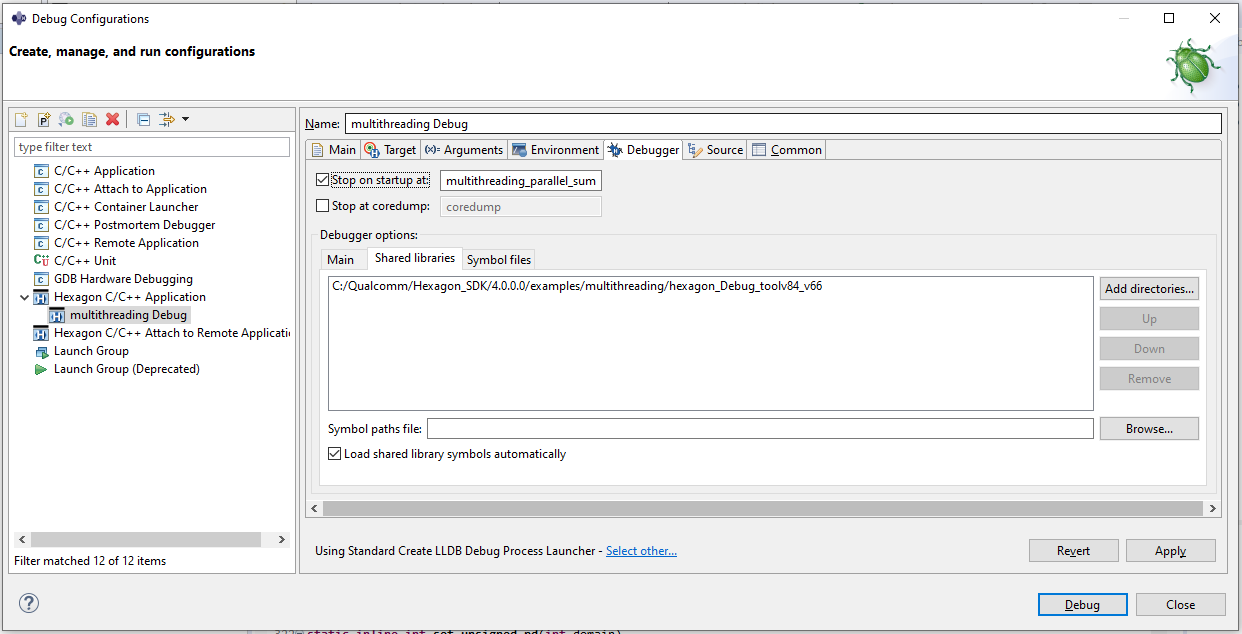Click the Select other... link
This screenshot has width=1242, height=634.
click(641, 551)
